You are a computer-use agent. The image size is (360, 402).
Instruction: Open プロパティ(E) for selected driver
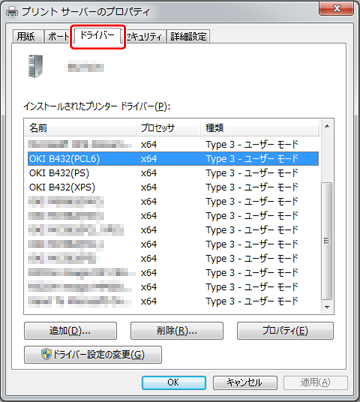(285, 331)
